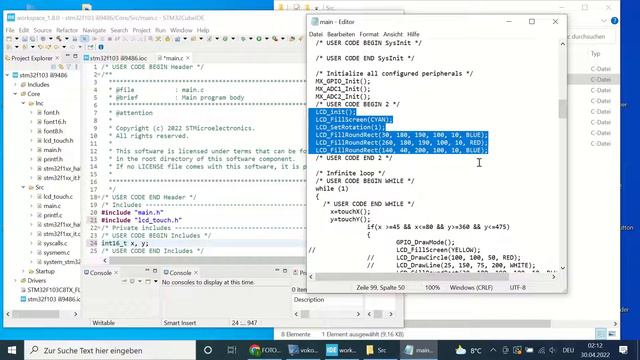Select syscalls.c file
Image resolution: width=640 pixels, height=360 pixels.
(55, 243)
